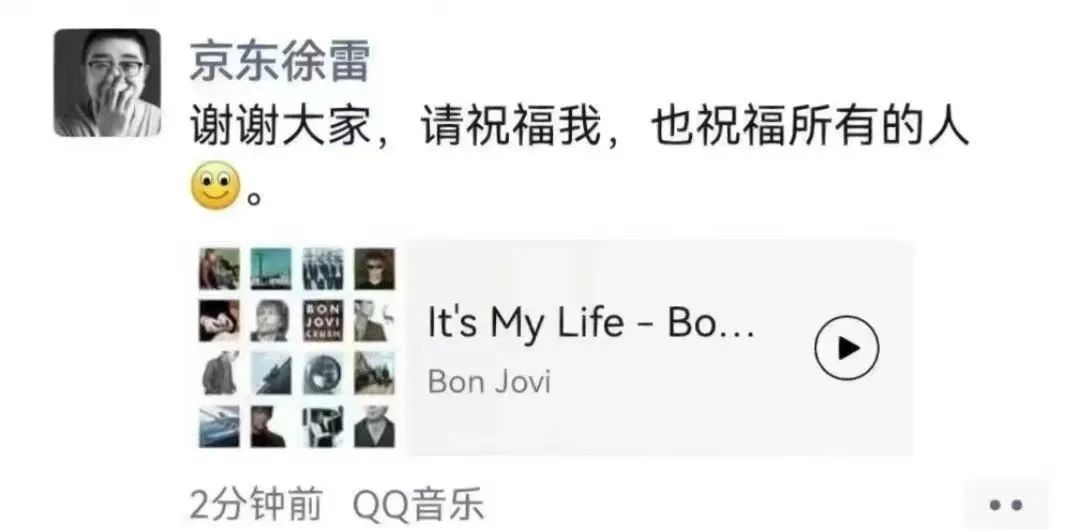Image resolution: width=1080 pixels, height=529 pixels.
Task: Play the It's My Life song
Action: 847,347
